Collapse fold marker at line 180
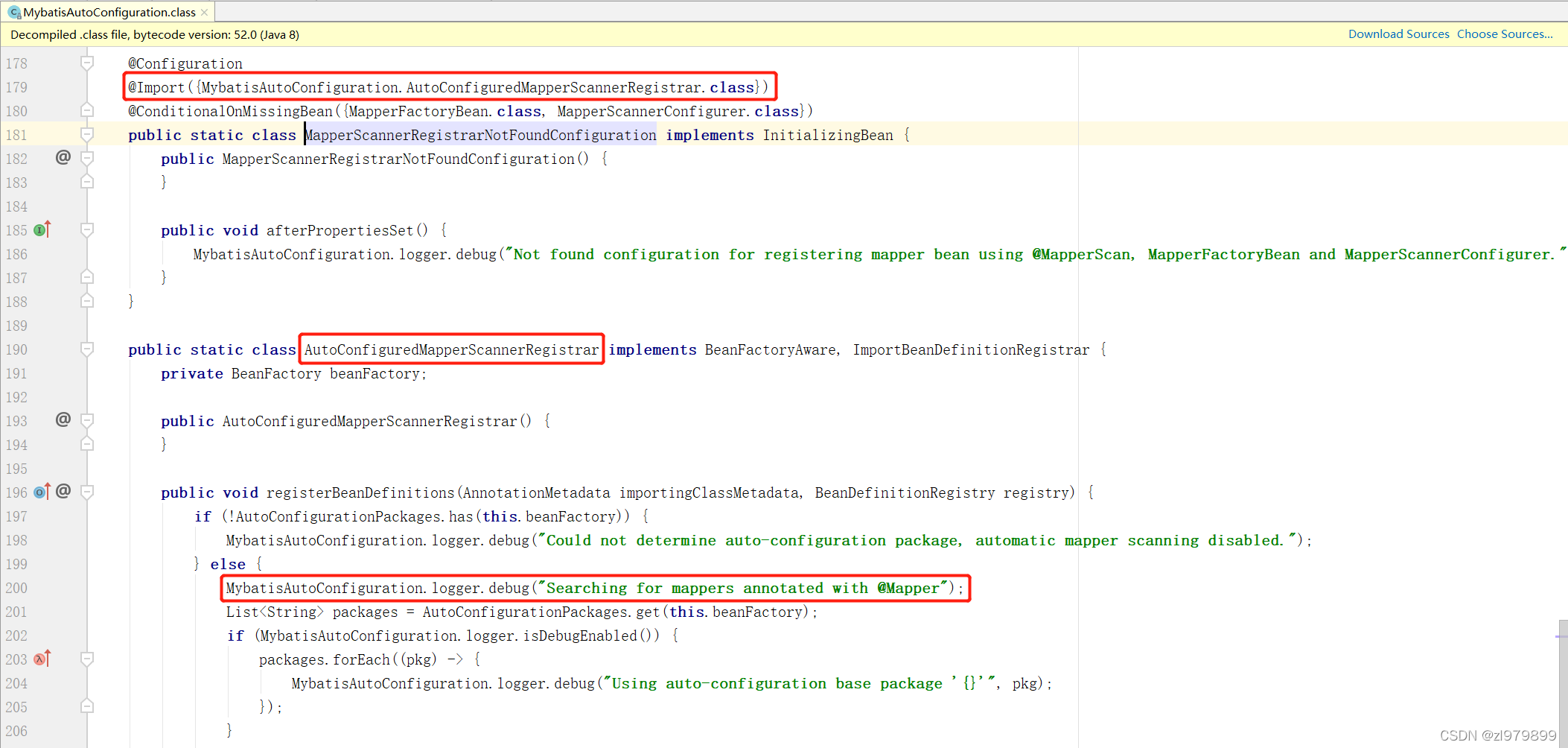The image size is (1568, 748). [87, 111]
